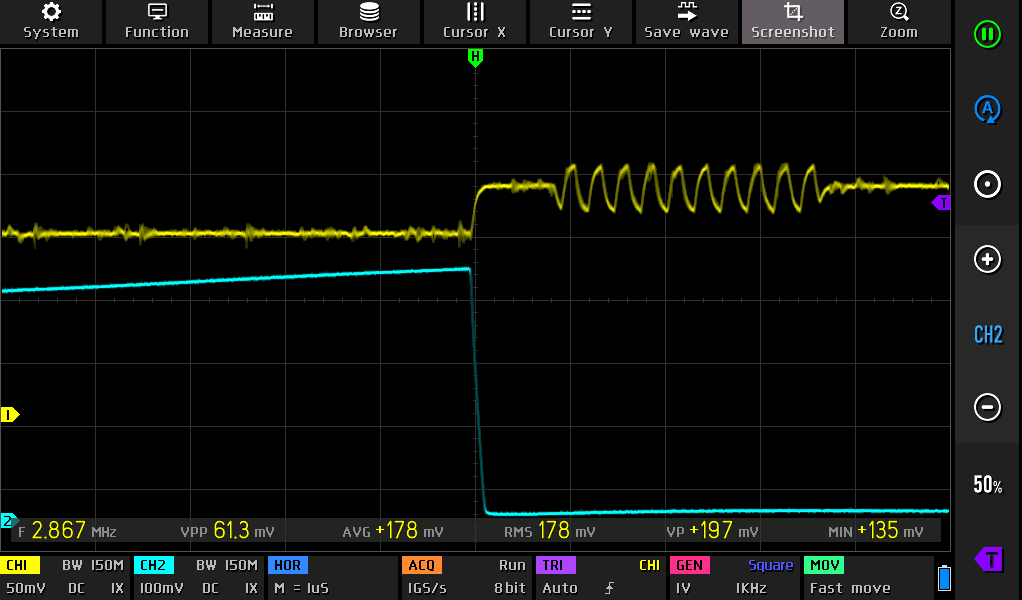Viewport: 1022px width, 600px height.
Task: Take a capture with Screenshot button
Action: tap(792, 21)
